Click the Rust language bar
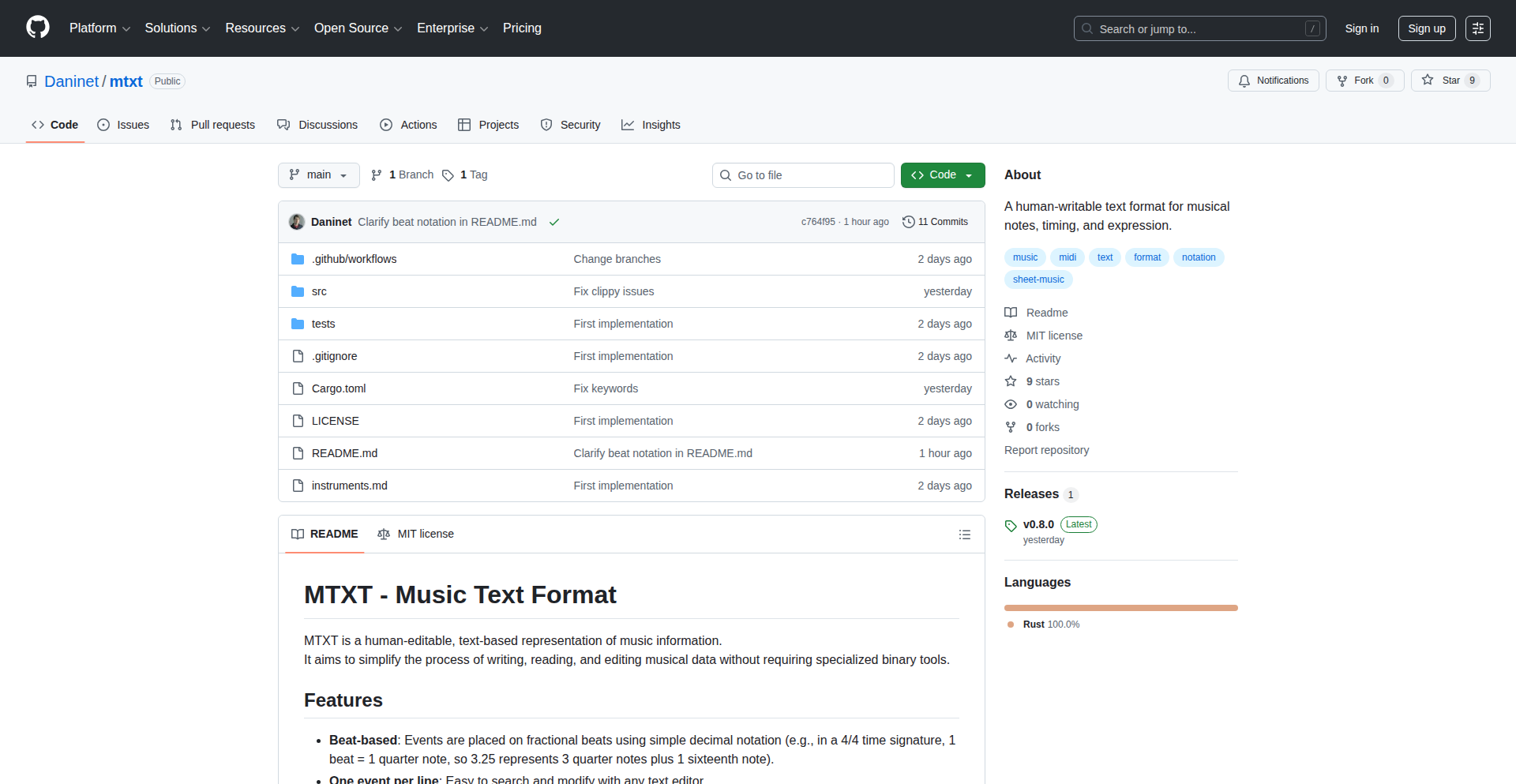The width and height of the screenshot is (1516, 784). click(1120, 608)
